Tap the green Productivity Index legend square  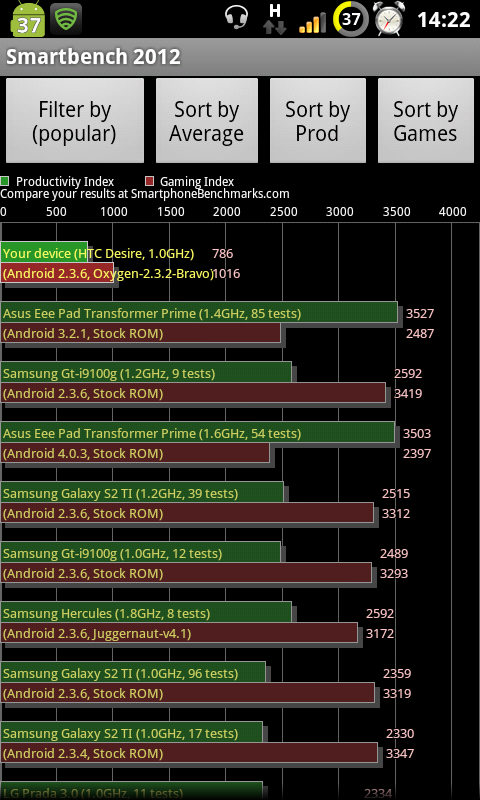[x=5, y=181]
